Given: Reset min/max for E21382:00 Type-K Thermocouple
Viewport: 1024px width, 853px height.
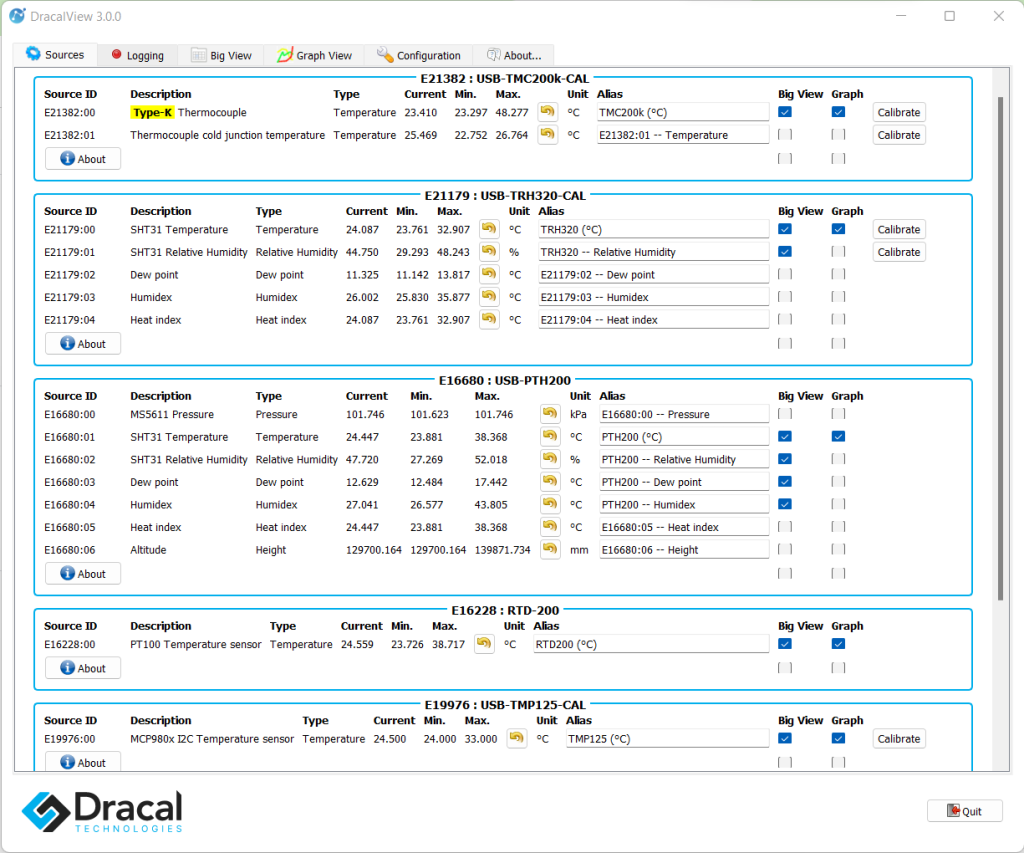Looking at the screenshot, I should (547, 112).
